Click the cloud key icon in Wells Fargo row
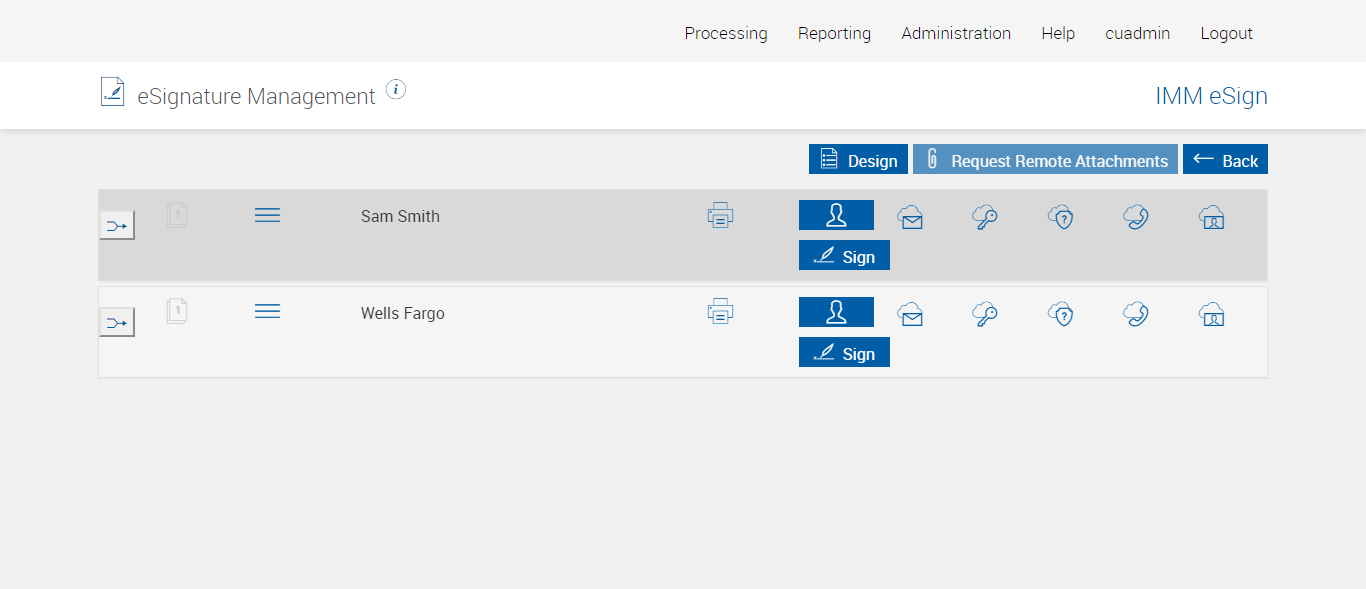This screenshot has height=589, width=1366. click(x=985, y=314)
